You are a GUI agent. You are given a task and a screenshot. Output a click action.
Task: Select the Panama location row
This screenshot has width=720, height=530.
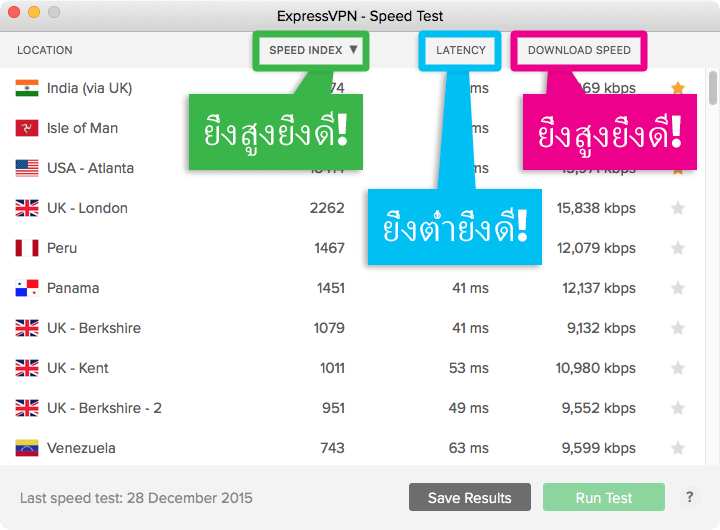(x=353, y=288)
